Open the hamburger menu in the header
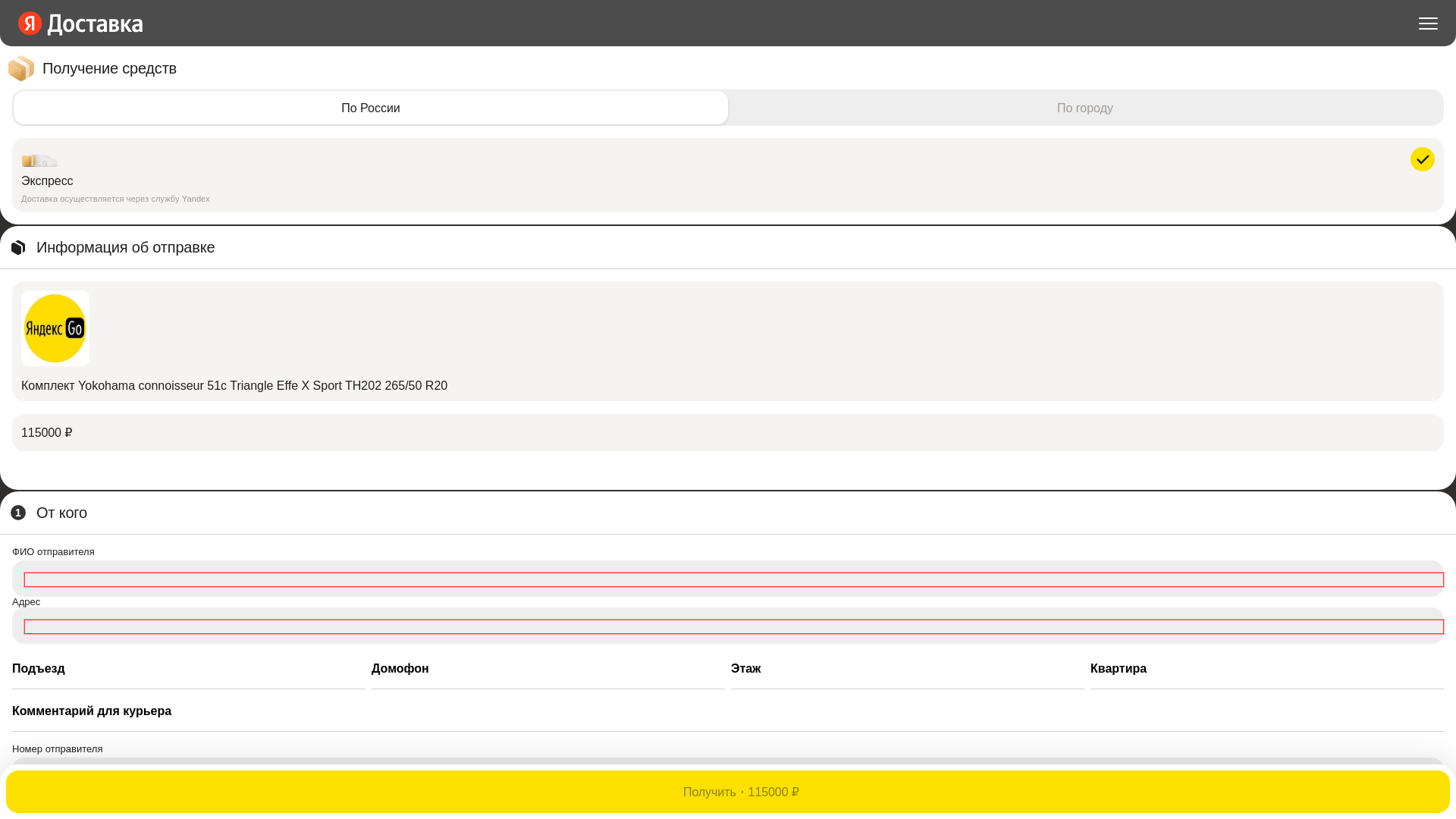This screenshot has height=819, width=1456. (x=1428, y=24)
